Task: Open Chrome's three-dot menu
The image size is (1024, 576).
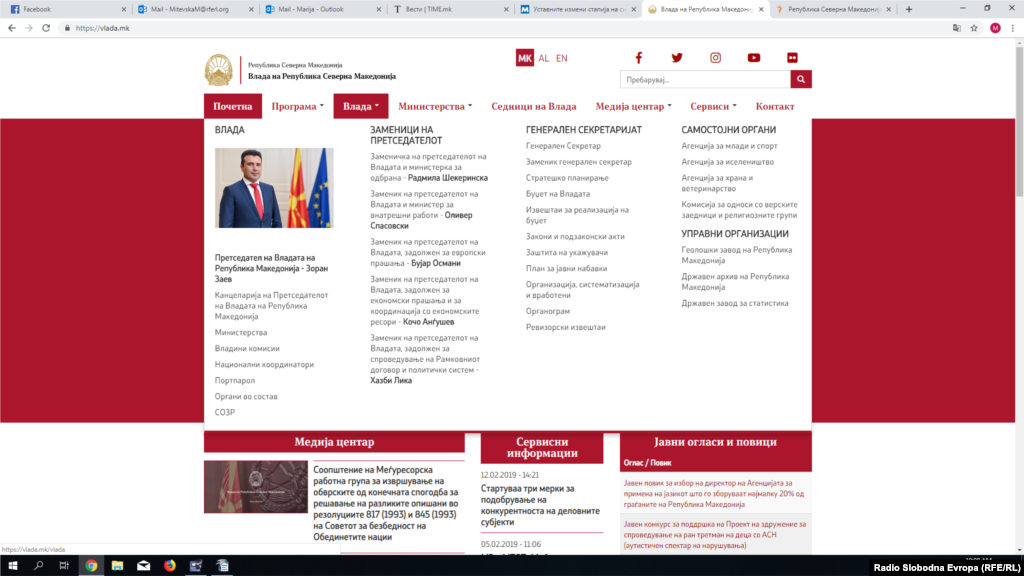Action: (x=1013, y=28)
